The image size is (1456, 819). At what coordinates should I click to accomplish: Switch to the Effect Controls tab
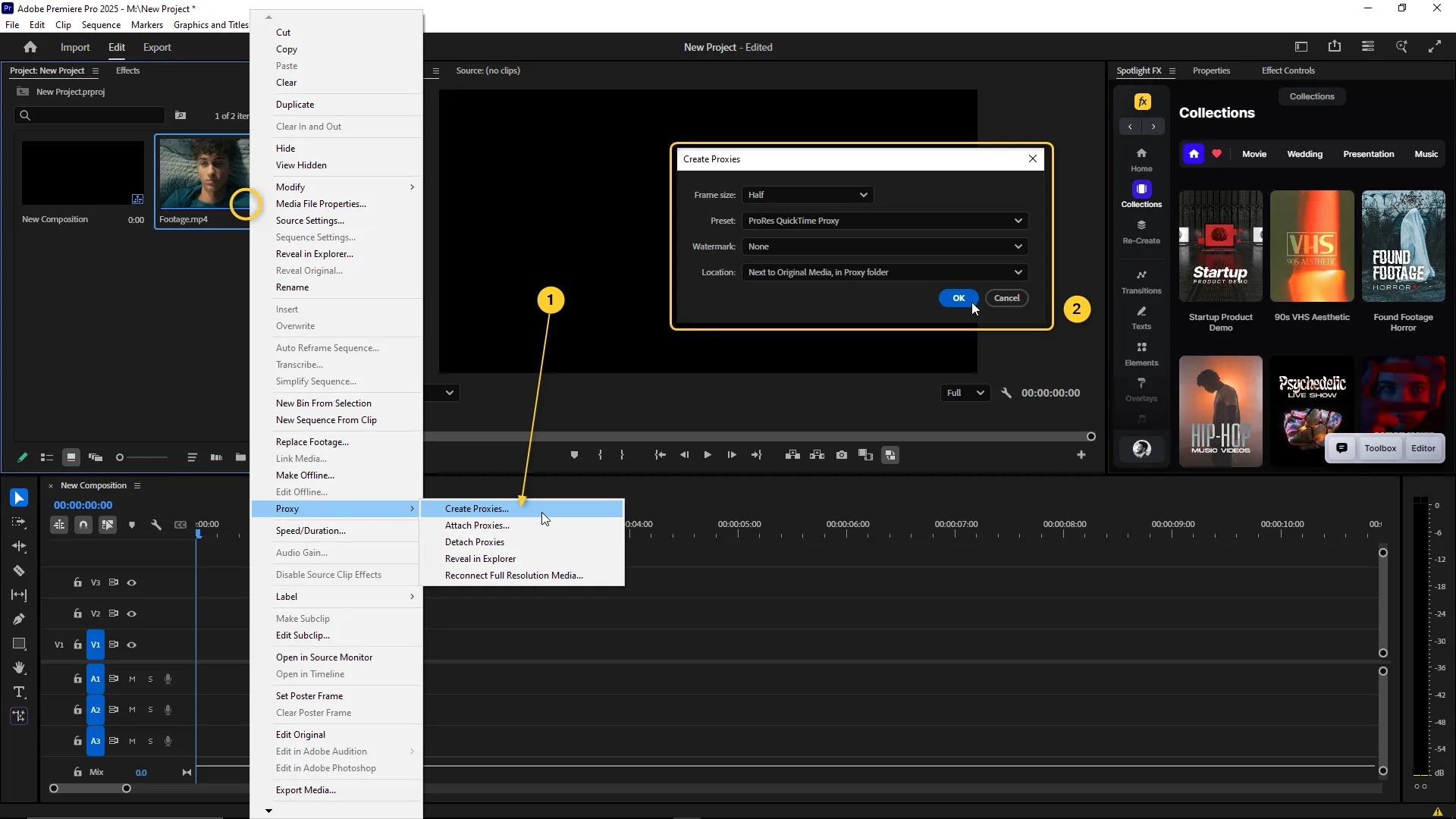click(1288, 71)
